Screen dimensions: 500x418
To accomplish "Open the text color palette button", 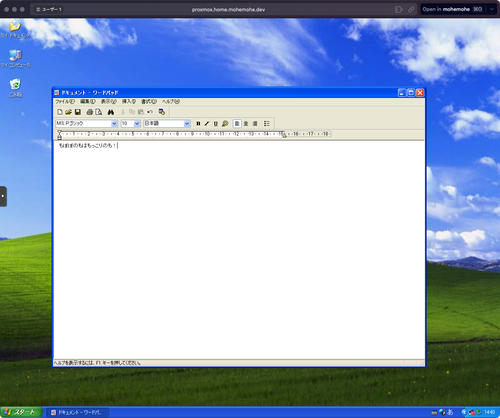I will click(x=225, y=124).
